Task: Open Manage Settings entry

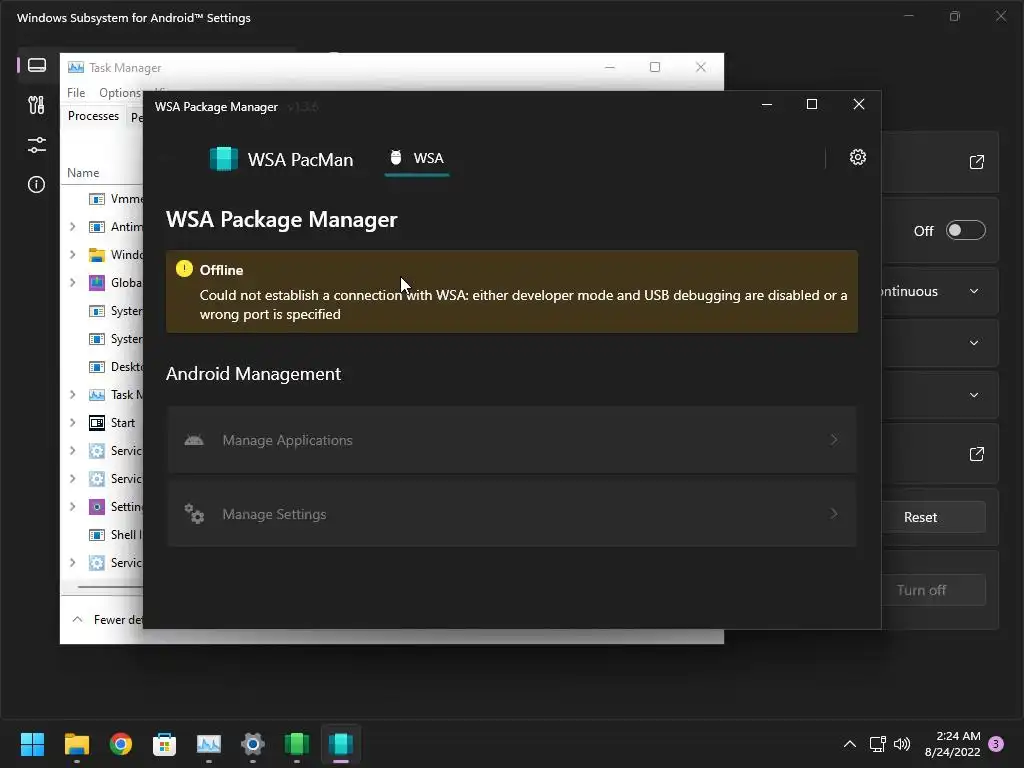Action: tap(511, 514)
